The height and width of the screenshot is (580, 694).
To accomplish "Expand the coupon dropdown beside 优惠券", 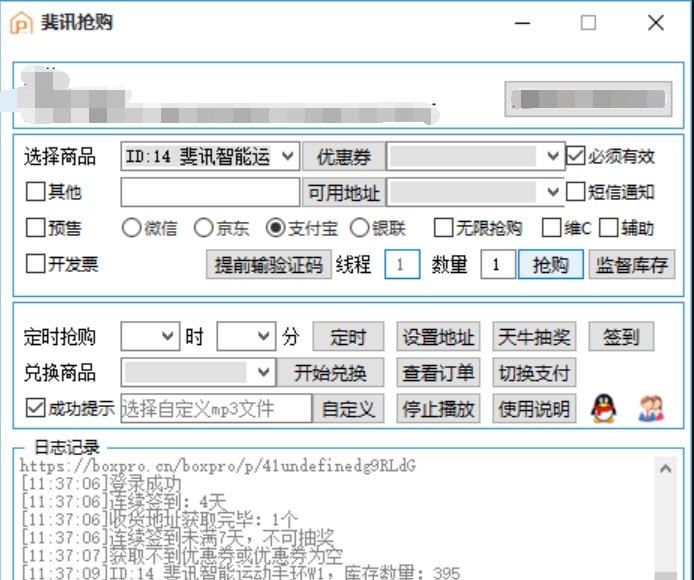I will [475, 156].
